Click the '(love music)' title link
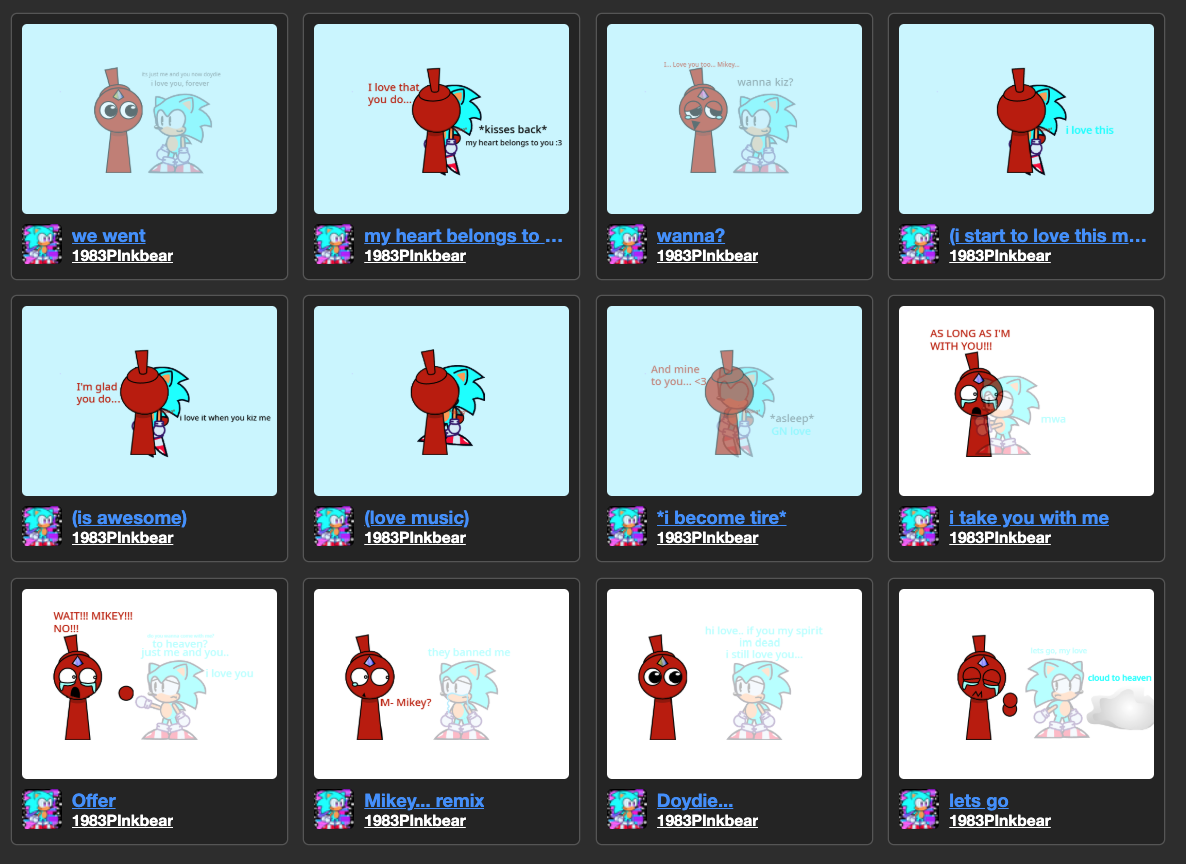The width and height of the screenshot is (1186, 864). click(417, 518)
